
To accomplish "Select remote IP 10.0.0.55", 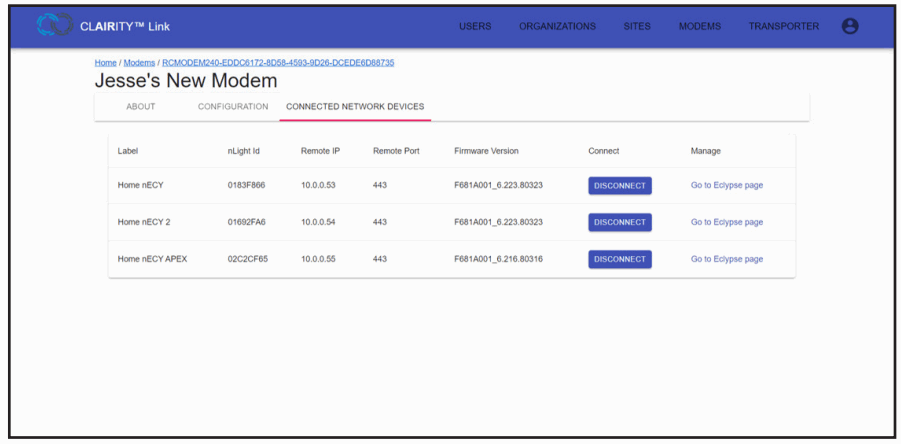I will click(318, 259).
